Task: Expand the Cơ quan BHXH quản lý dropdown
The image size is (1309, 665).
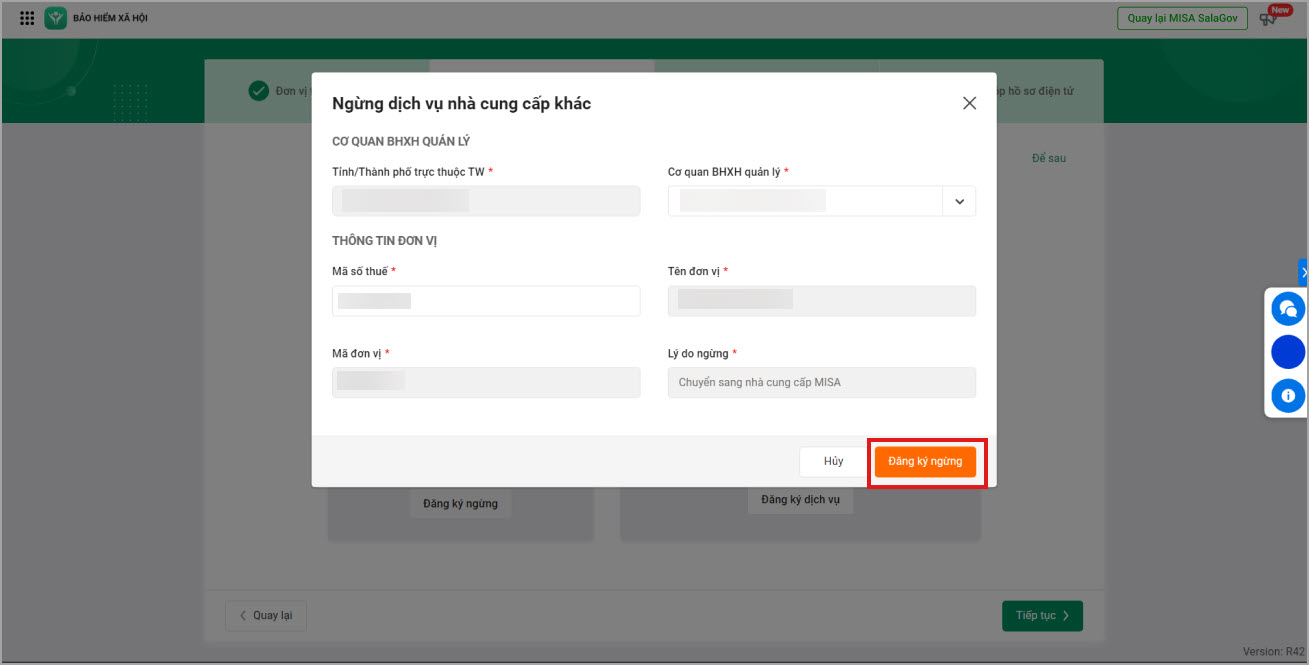Action: point(959,201)
